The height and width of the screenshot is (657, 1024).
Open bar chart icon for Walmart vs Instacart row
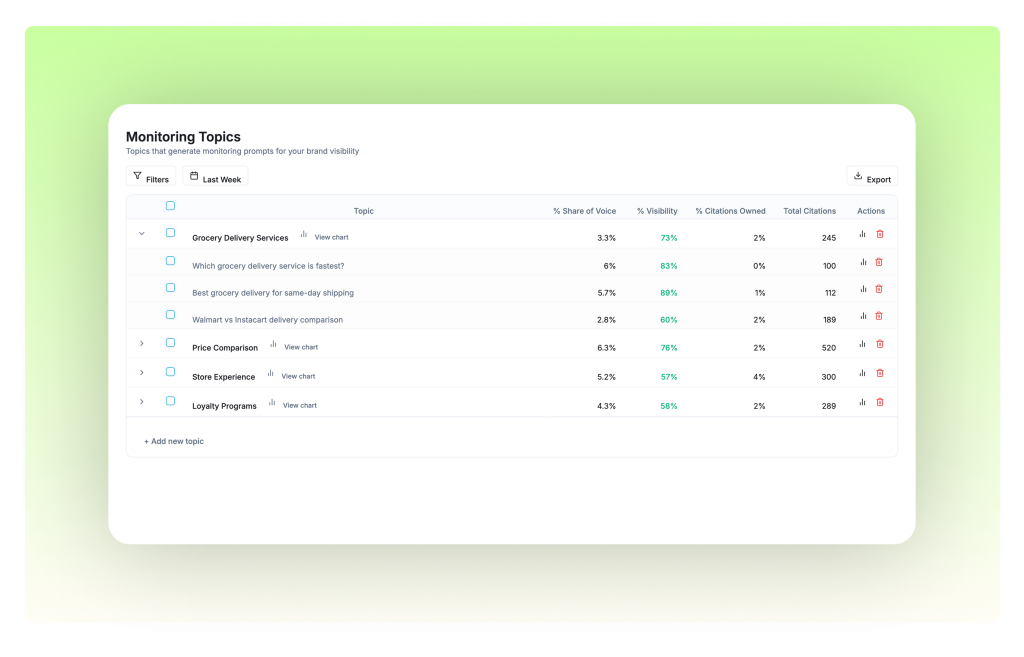pos(862,316)
